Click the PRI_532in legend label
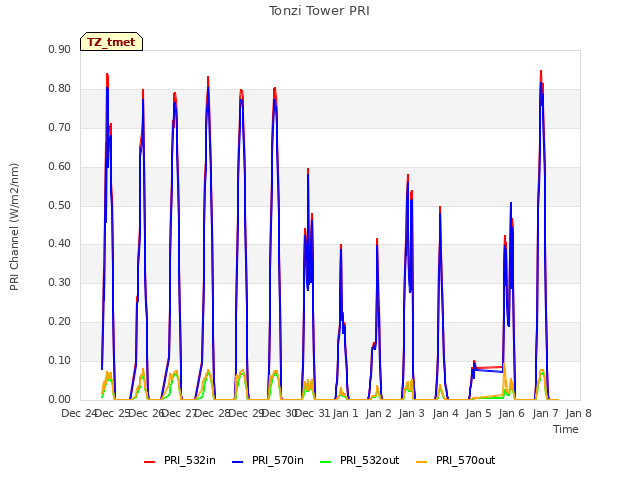Viewport: 640px width, 480px height. point(190,460)
